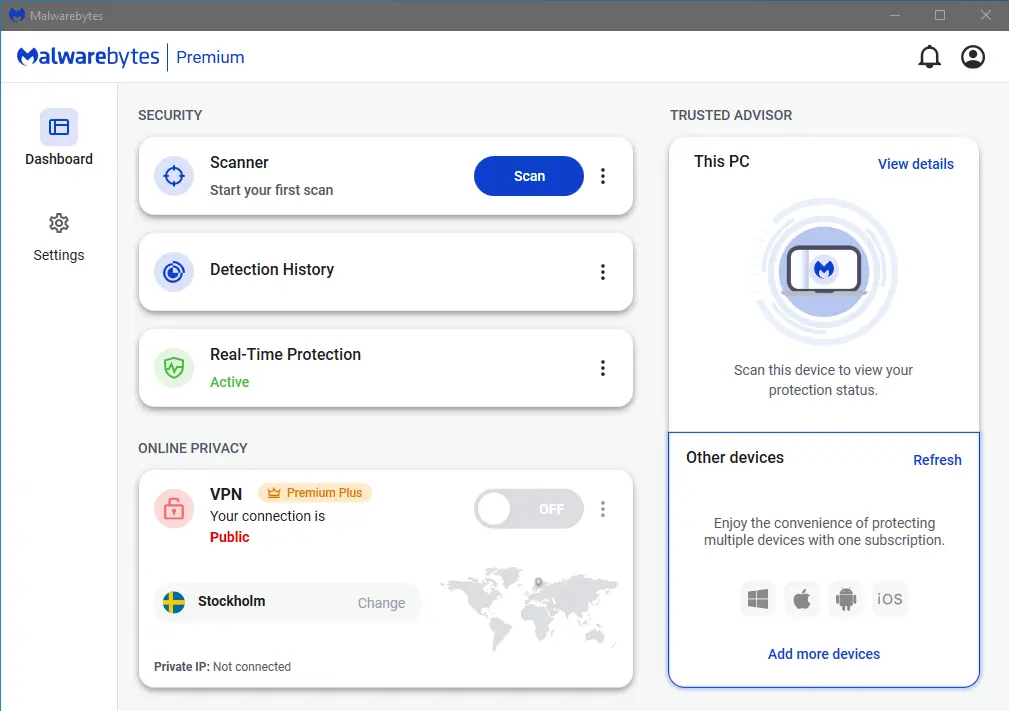
Task: Click the green Active status text
Action: point(230,382)
